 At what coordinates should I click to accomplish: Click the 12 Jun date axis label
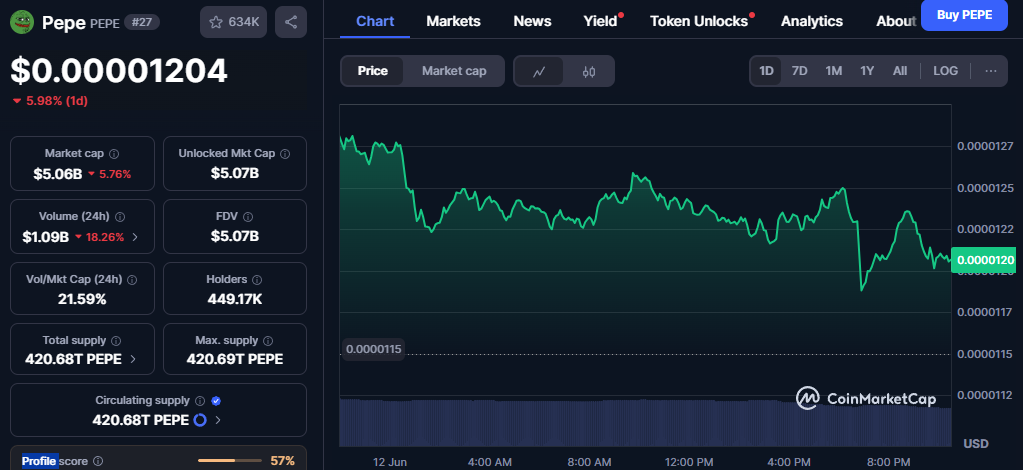coord(390,462)
